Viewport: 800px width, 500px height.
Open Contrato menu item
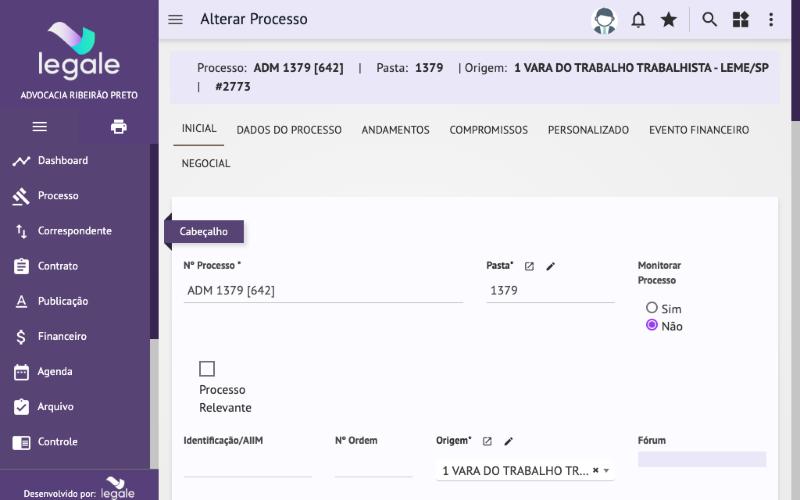tap(58, 266)
